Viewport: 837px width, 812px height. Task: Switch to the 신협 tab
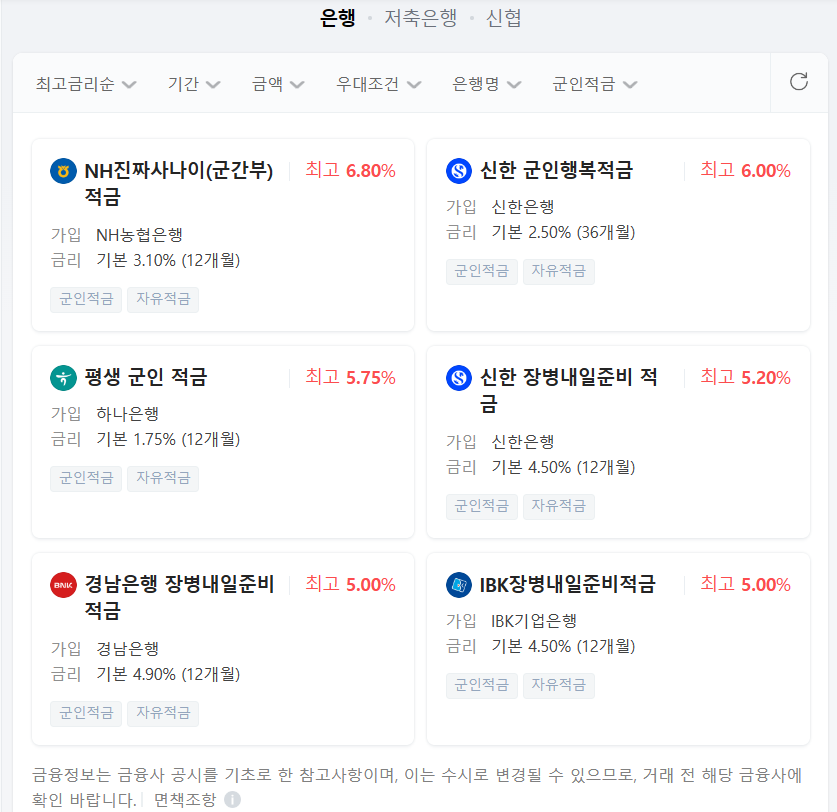coord(503,18)
